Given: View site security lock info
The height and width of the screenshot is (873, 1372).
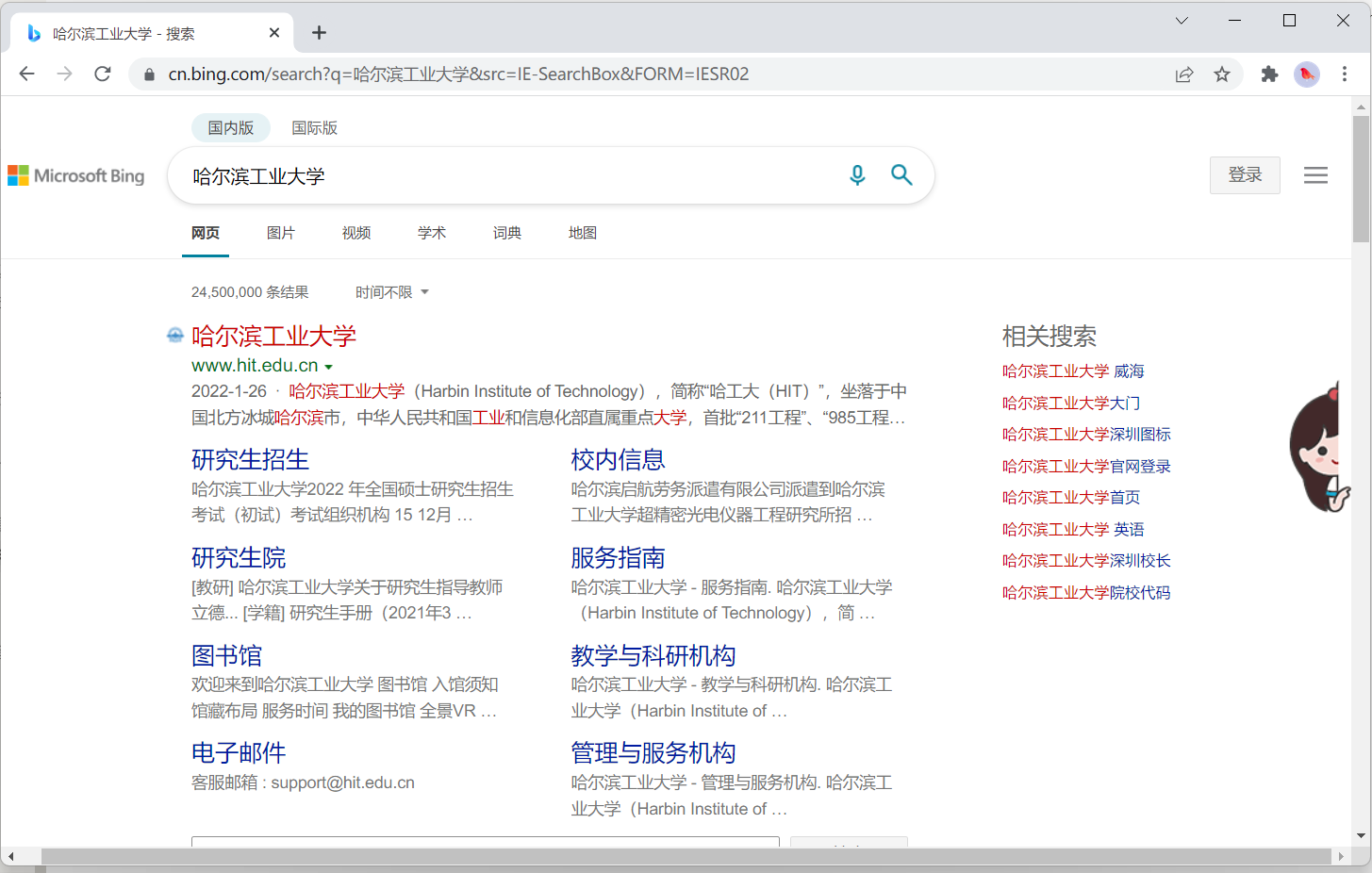Looking at the screenshot, I should pyautogui.click(x=149, y=74).
